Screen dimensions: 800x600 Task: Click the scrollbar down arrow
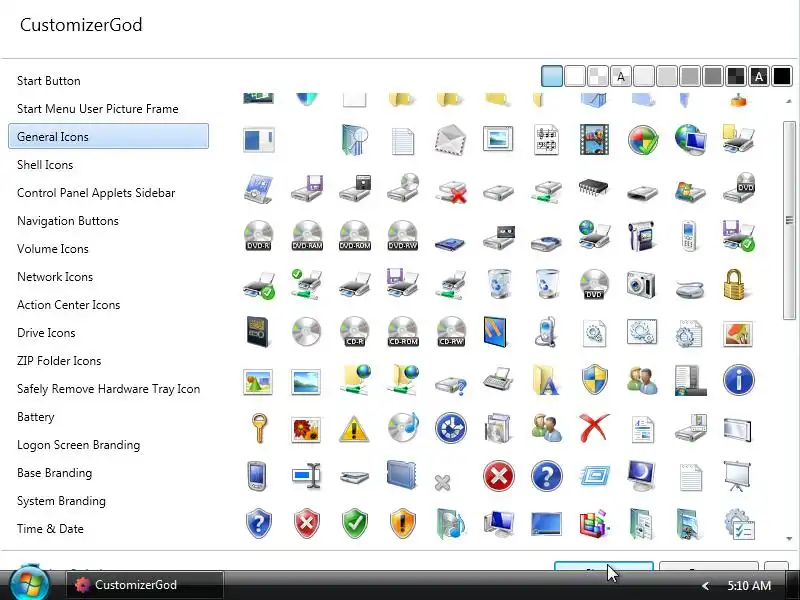tap(789, 539)
